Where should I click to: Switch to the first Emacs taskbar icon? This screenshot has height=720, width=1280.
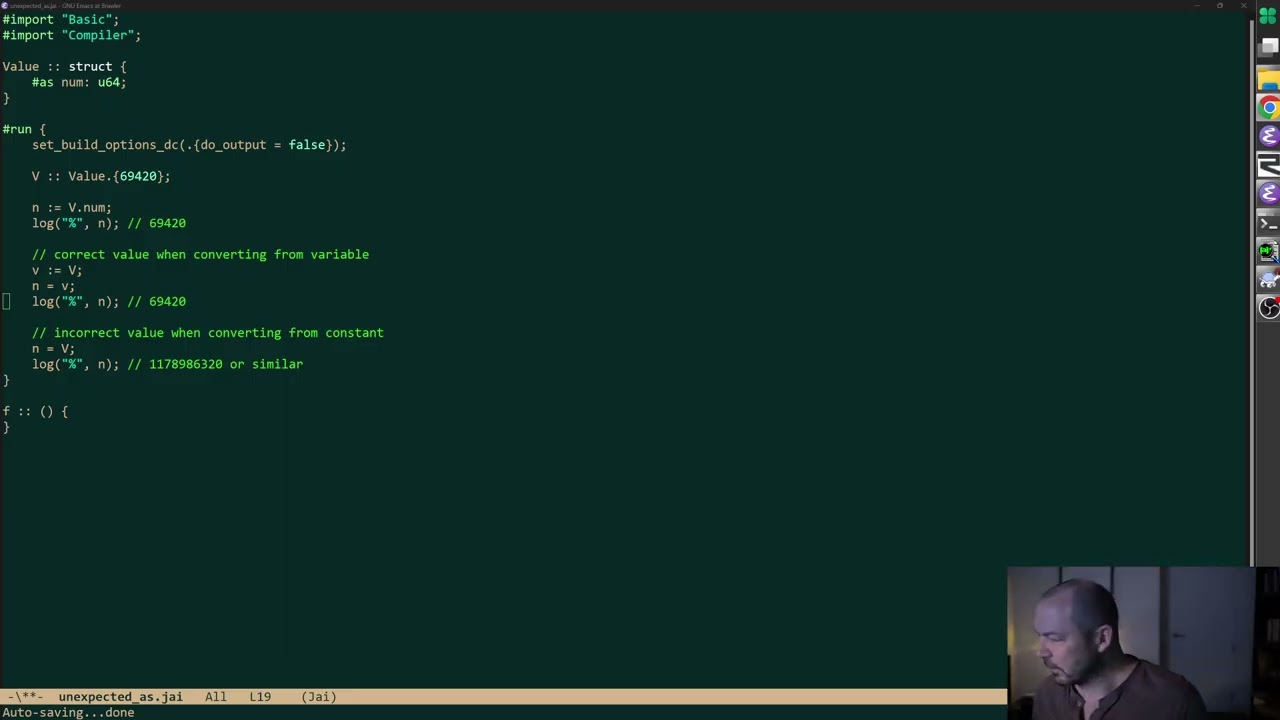(1268, 136)
